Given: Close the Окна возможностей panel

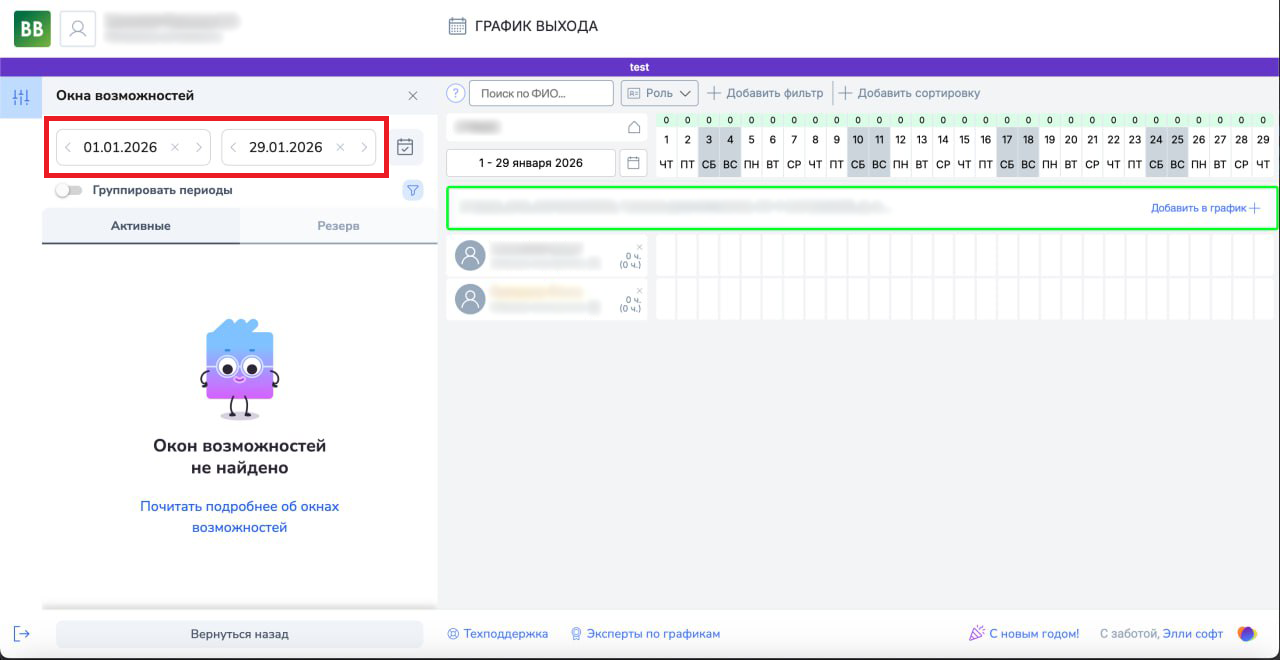Looking at the screenshot, I should pyautogui.click(x=413, y=96).
